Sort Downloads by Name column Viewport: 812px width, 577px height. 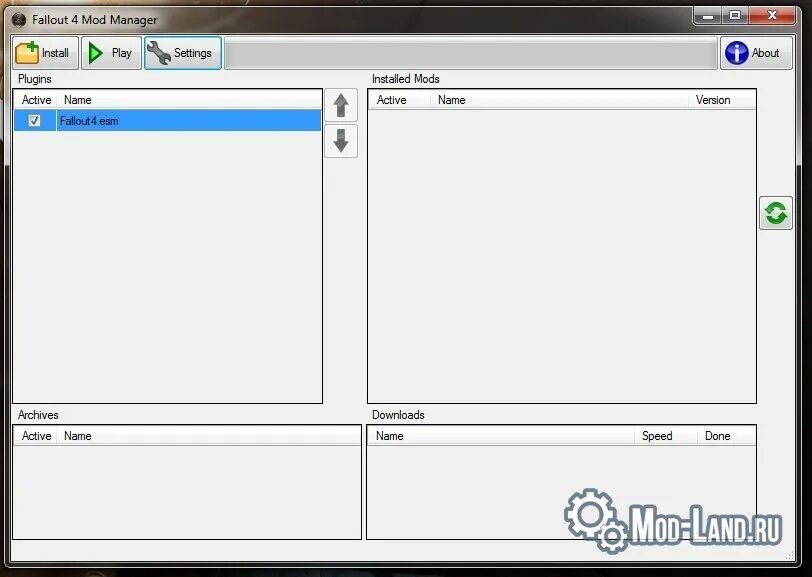point(501,436)
